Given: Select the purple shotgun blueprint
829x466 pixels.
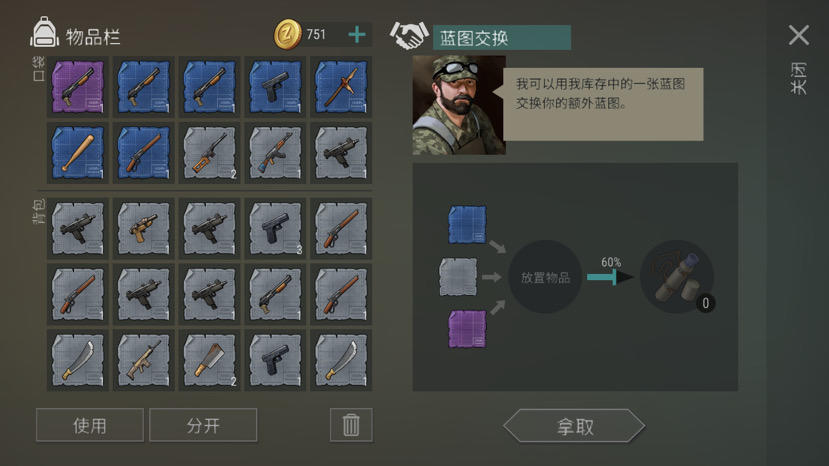Looking at the screenshot, I should click(78, 87).
